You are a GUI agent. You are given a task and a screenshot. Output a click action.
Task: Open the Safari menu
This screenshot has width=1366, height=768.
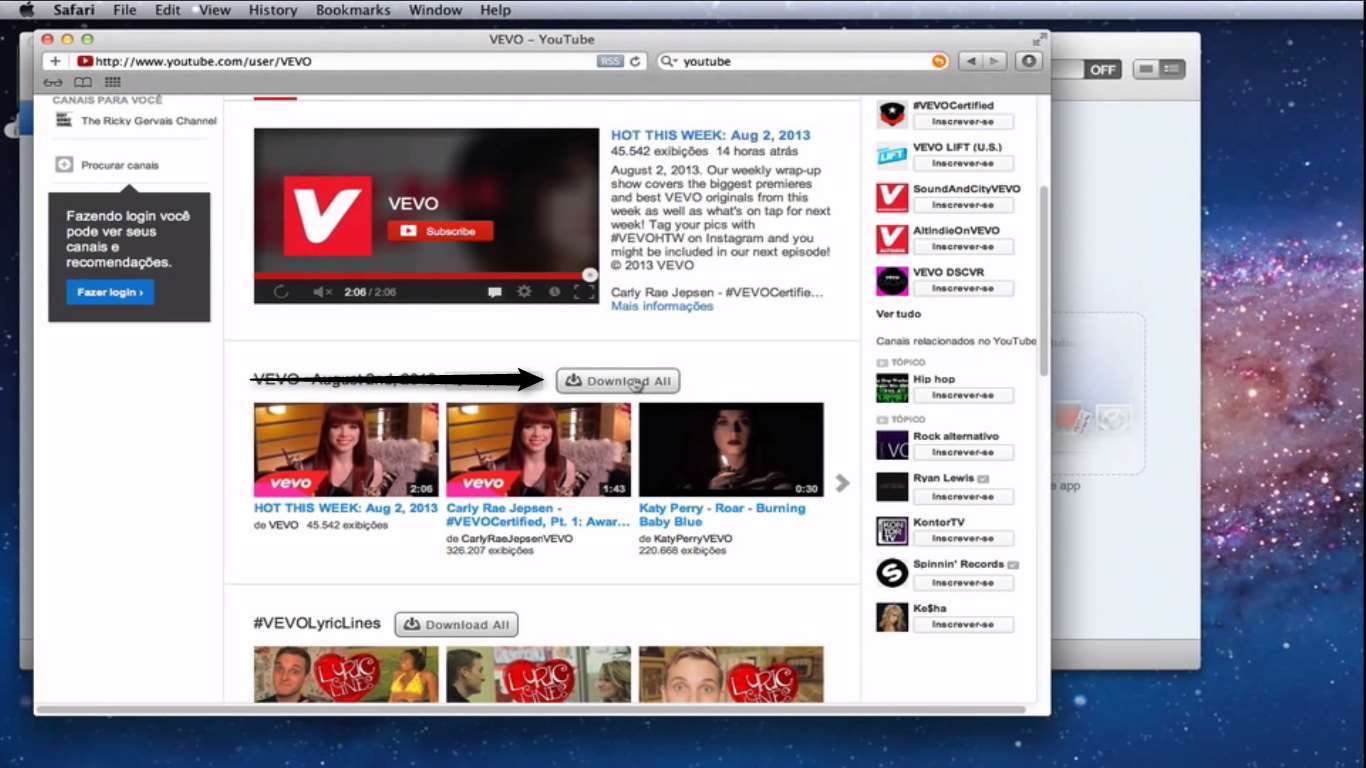click(74, 10)
